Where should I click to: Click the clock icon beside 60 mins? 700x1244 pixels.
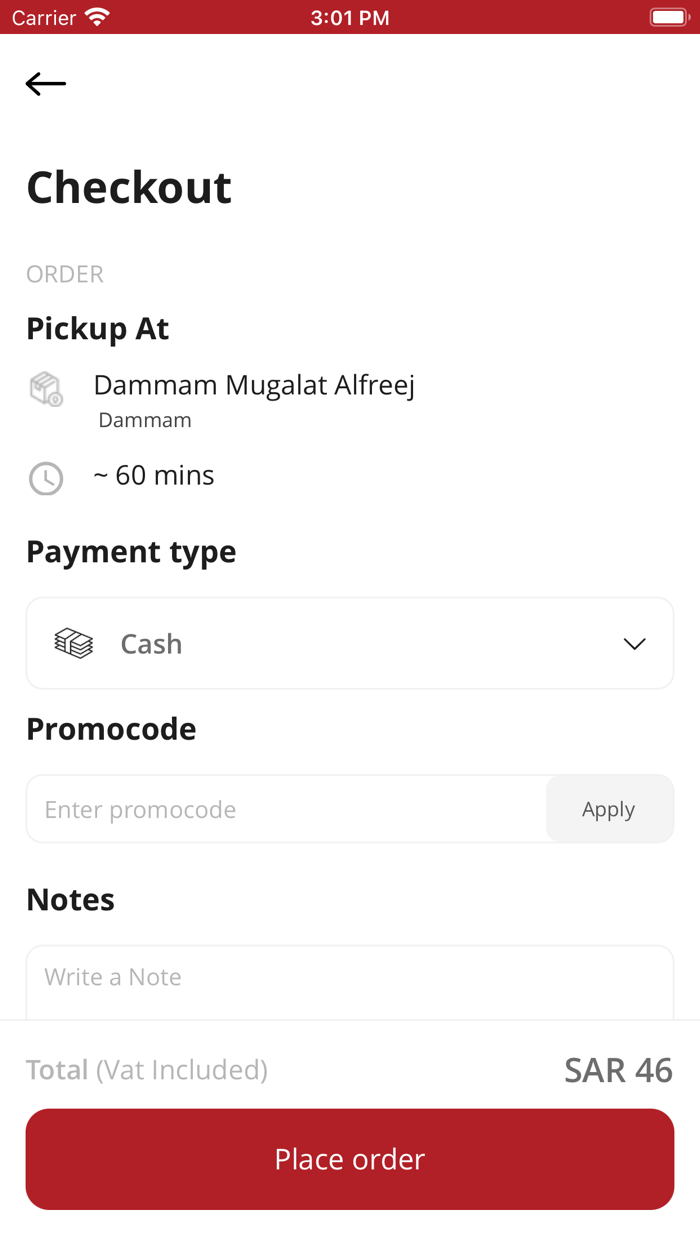[46, 479]
